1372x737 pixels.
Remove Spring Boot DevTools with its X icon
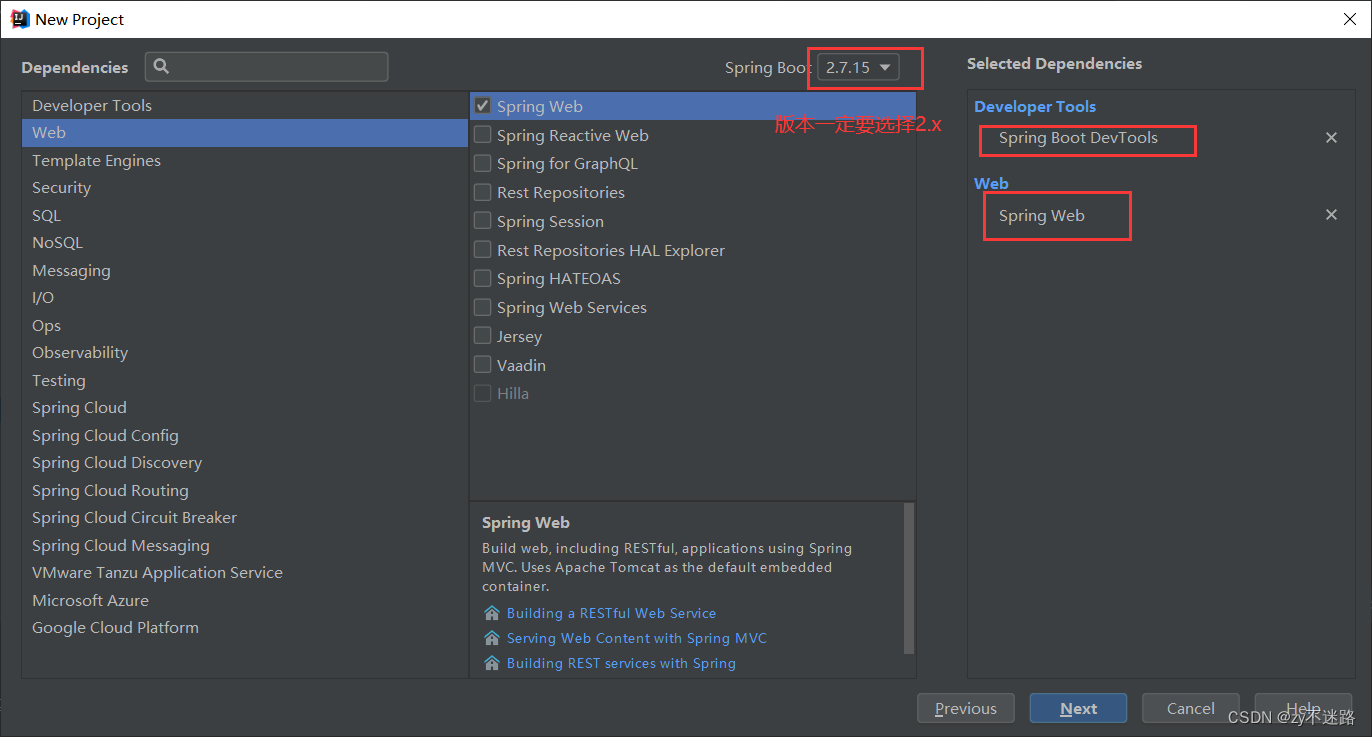1331,138
